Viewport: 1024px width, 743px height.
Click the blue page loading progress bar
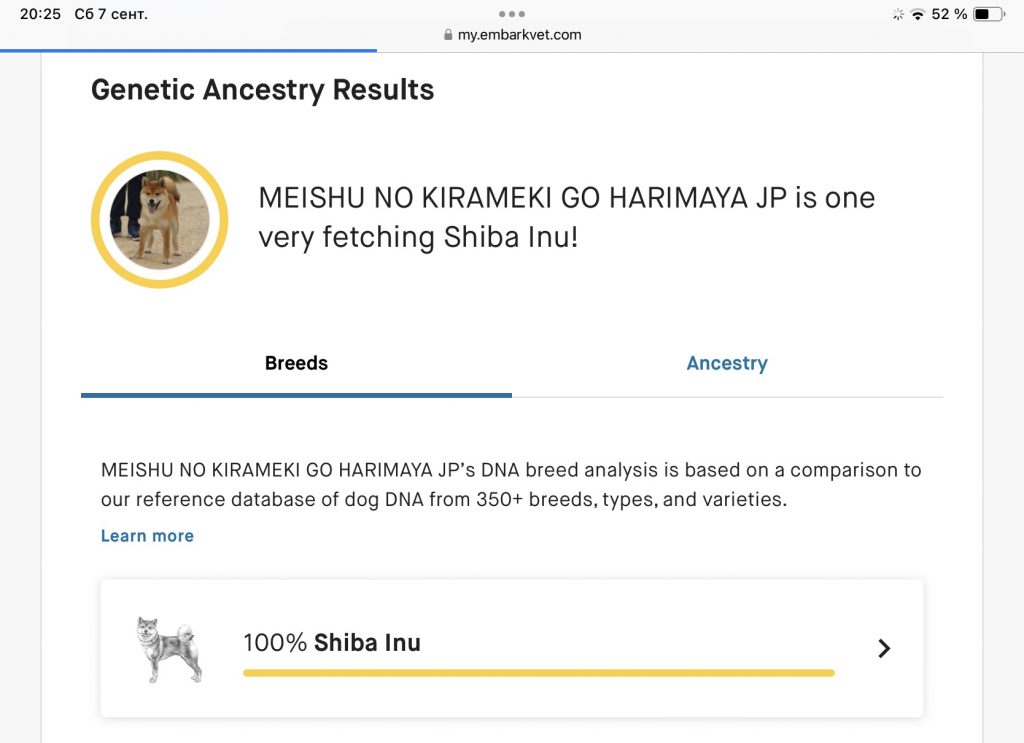(x=188, y=50)
